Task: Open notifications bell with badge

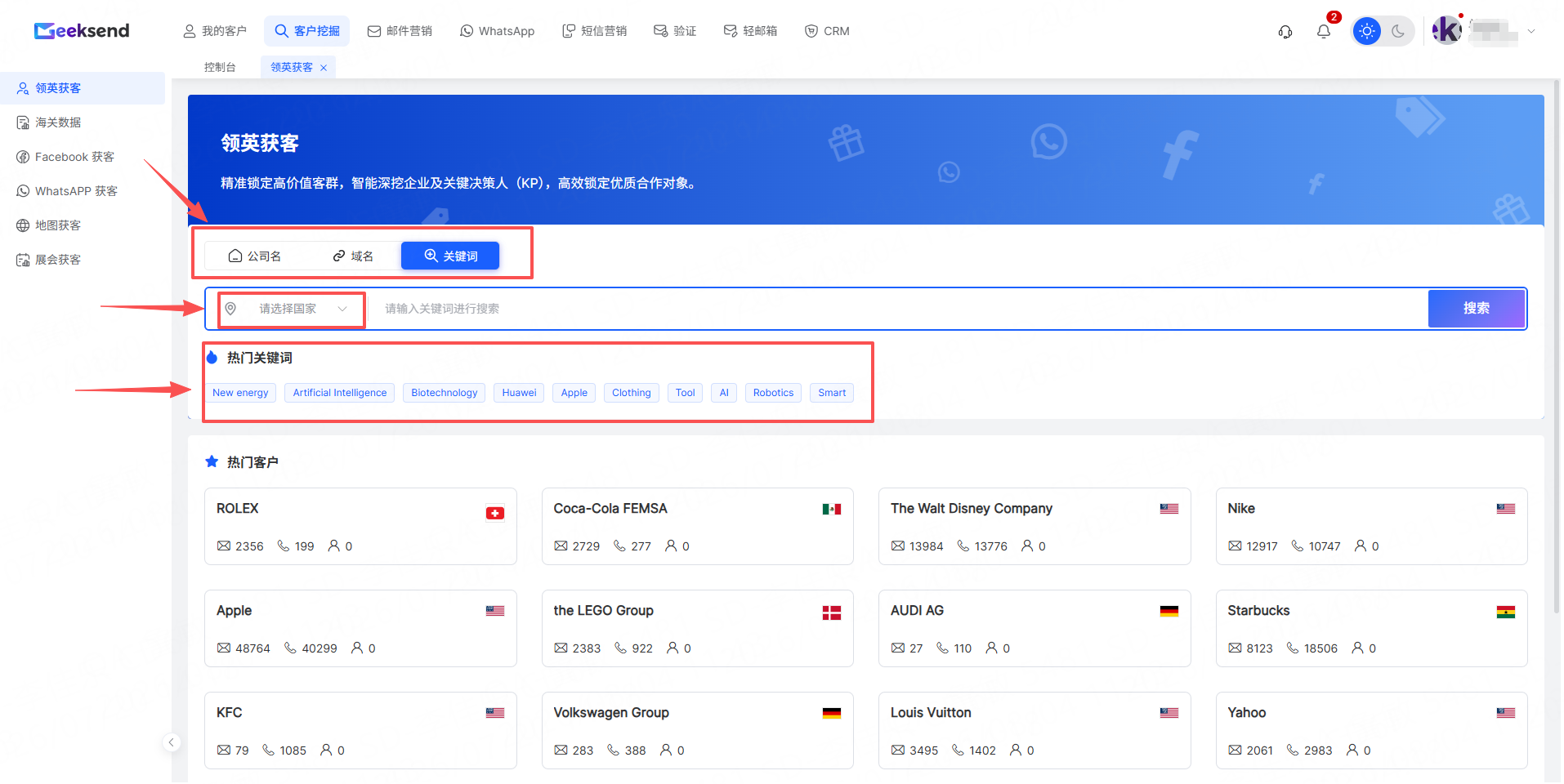Action: click(1324, 31)
